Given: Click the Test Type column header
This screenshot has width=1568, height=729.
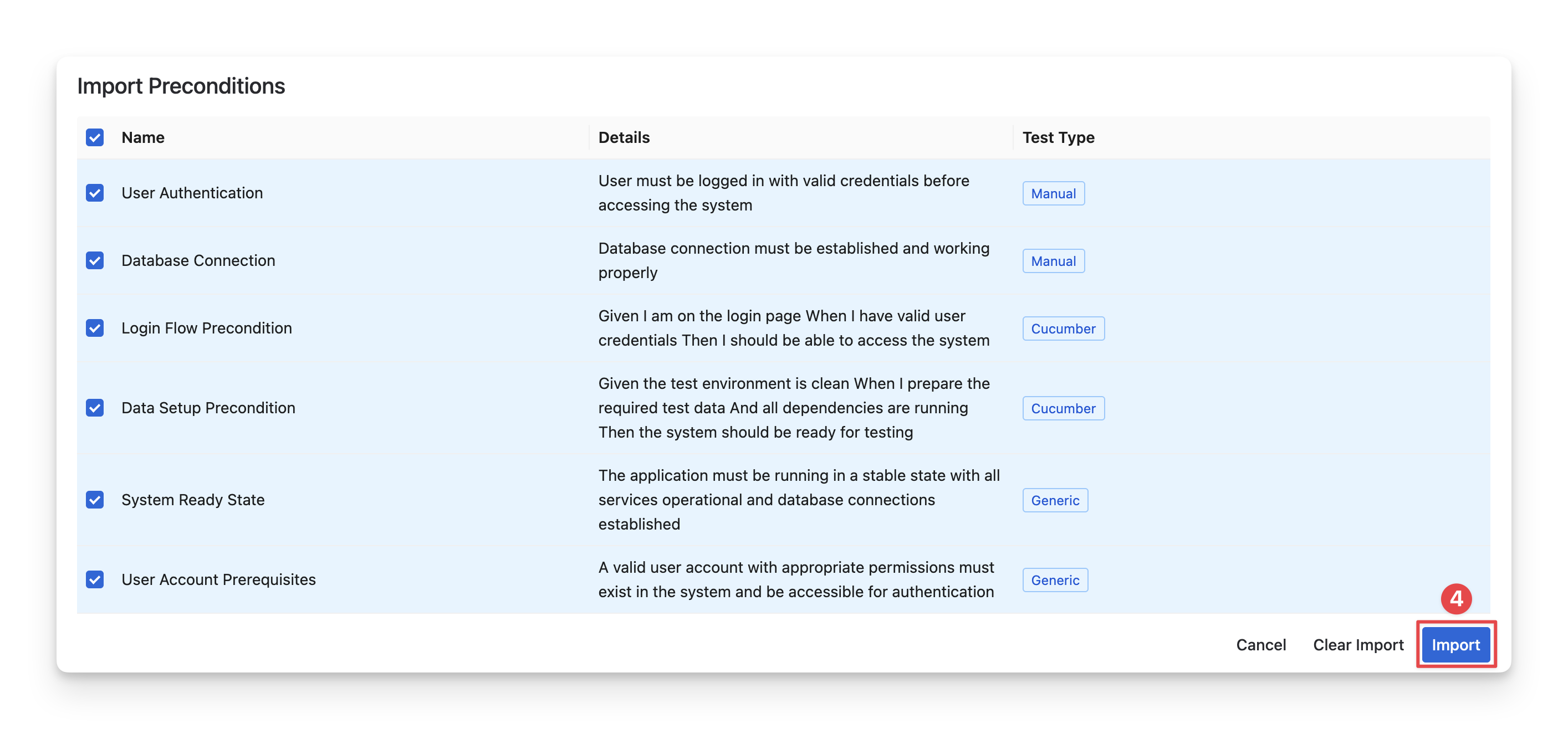Looking at the screenshot, I should point(1058,137).
